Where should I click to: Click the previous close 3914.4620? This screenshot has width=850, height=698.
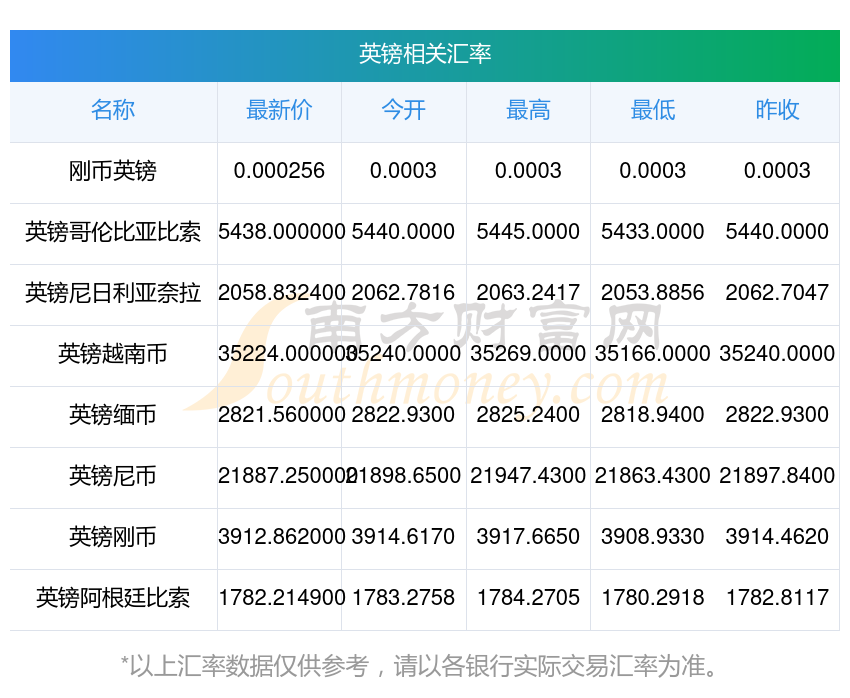click(777, 537)
